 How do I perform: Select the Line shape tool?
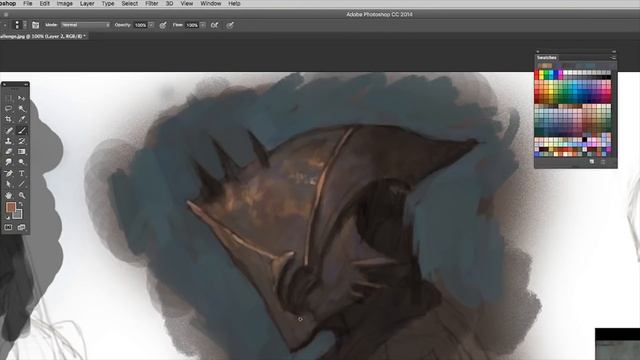[22, 184]
